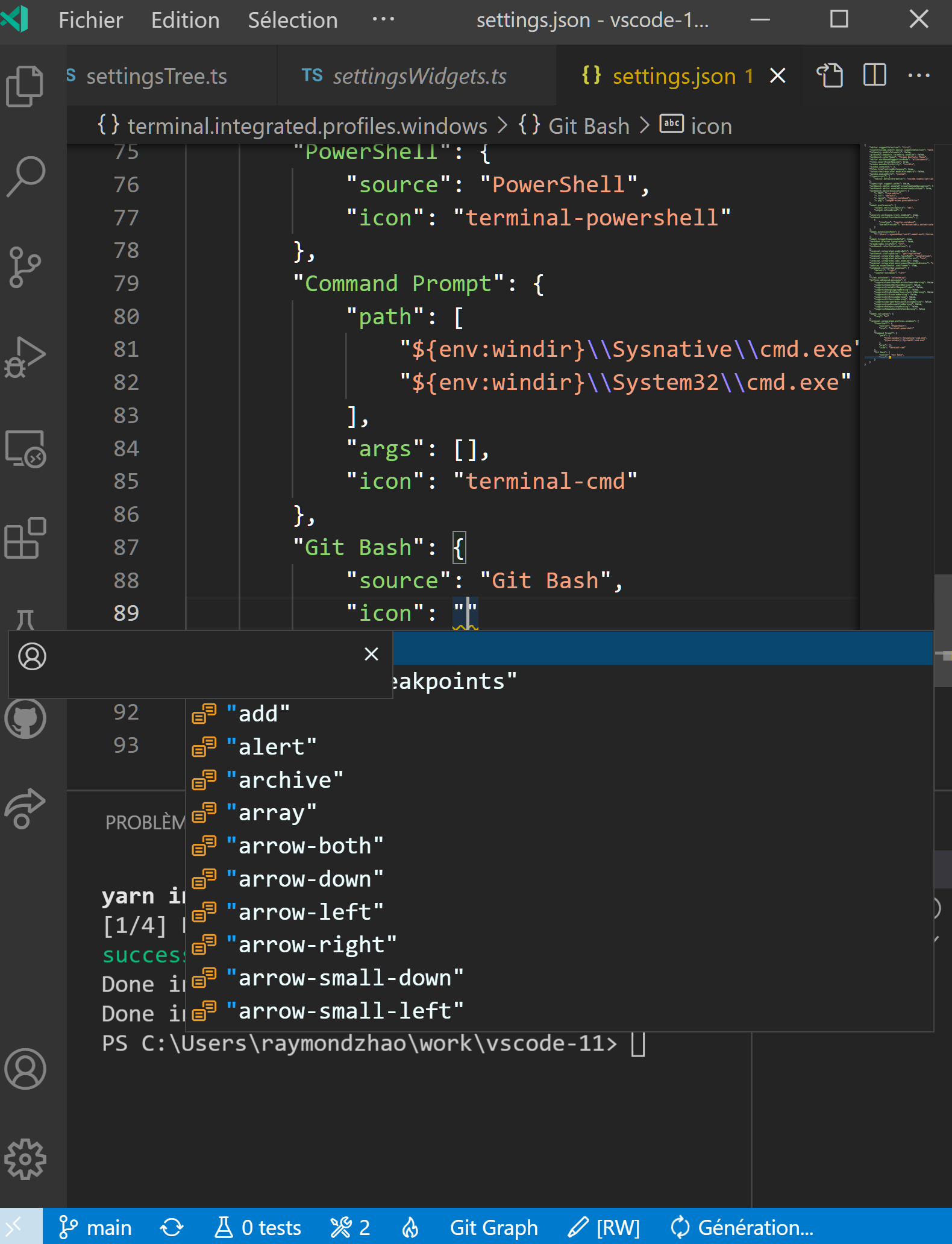Open the Live Share arrow view
952x1244 pixels.
[x=25, y=808]
